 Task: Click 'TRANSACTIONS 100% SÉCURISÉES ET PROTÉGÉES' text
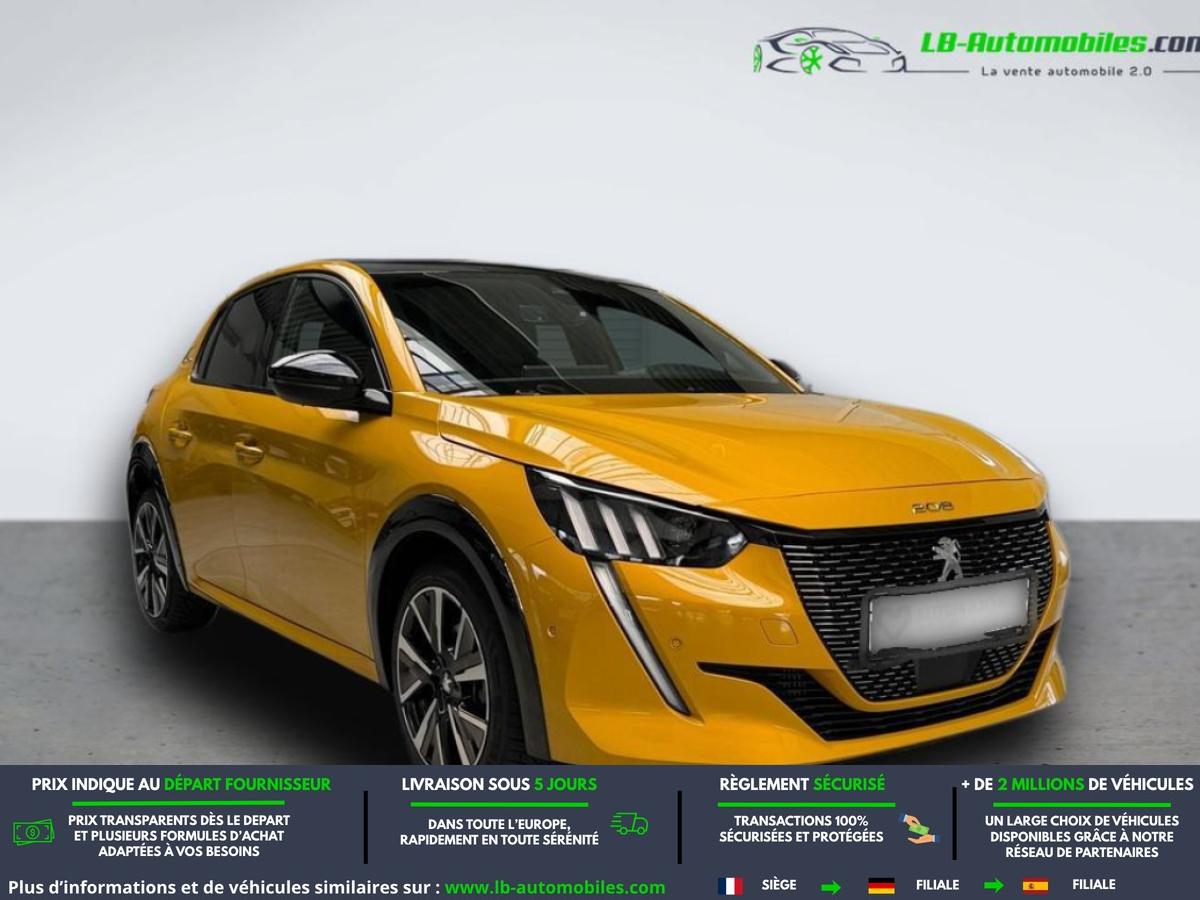(801, 828)
